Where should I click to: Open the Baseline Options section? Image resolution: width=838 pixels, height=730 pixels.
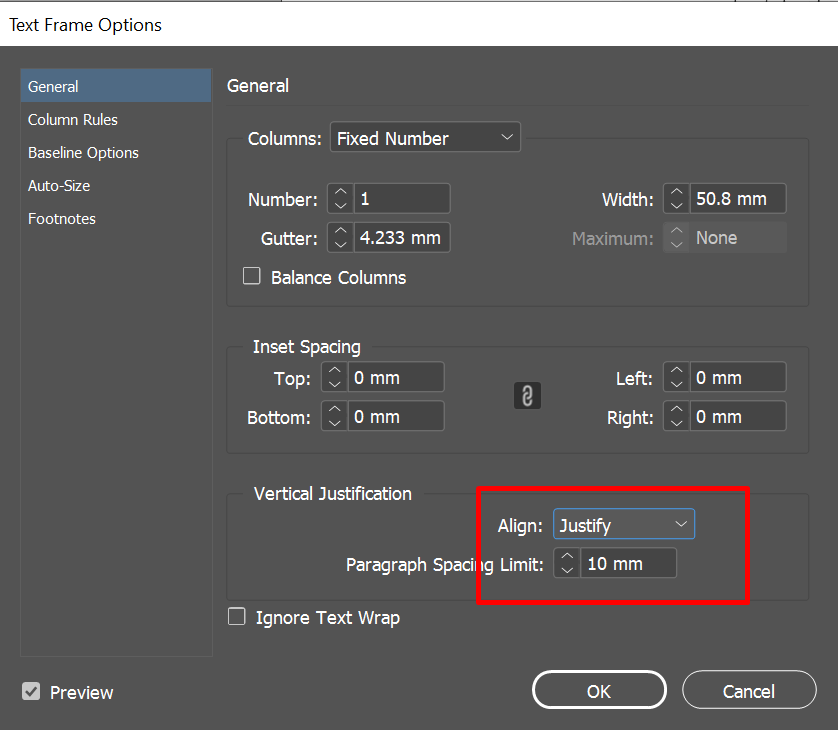pos(83,153)
